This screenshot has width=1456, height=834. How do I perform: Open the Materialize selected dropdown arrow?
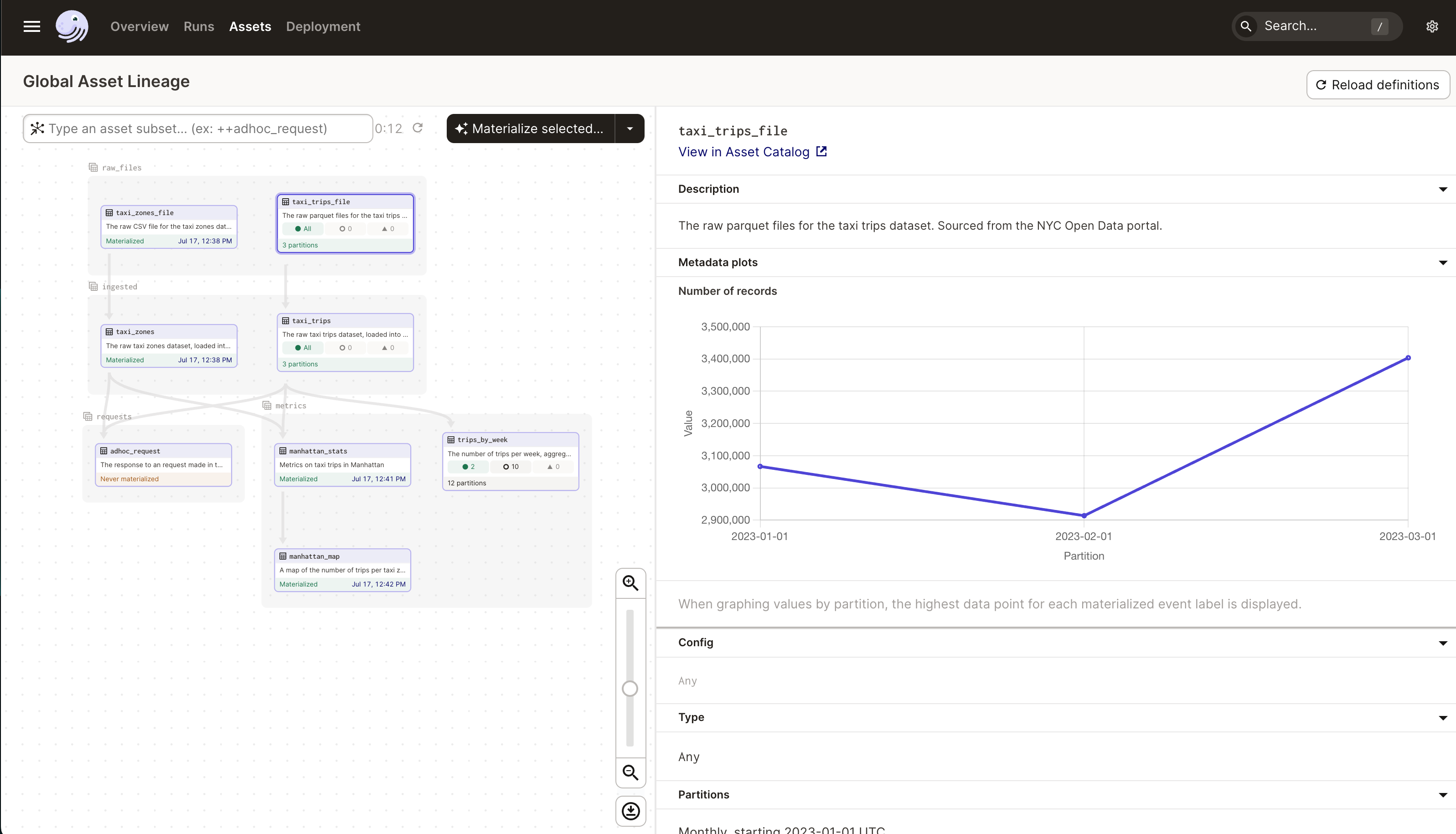coord(630,129)
